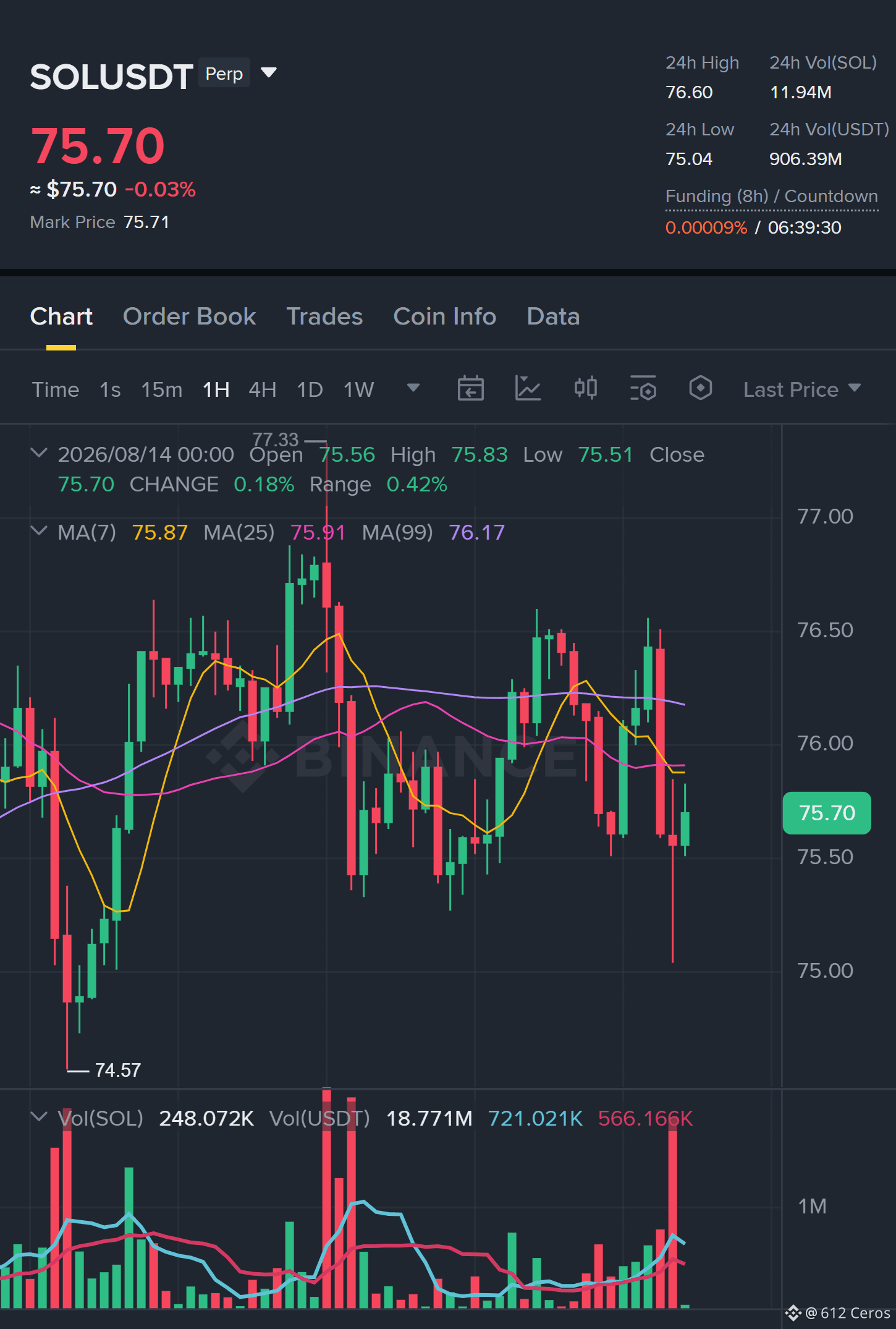This screenshot has width=896, height=1329.
Task: Open the technical indicators line-chart icon
Action: coord(528,389)
